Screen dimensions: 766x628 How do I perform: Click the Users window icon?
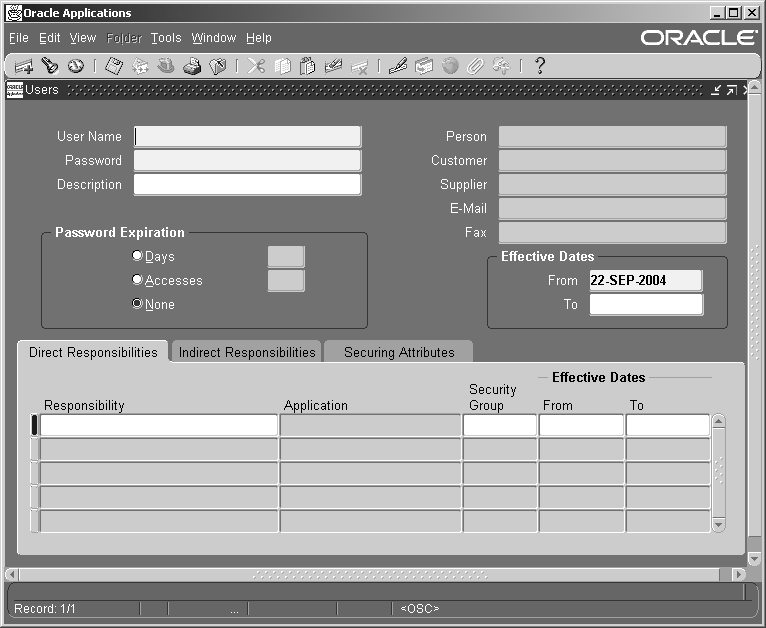coord(15,90)
